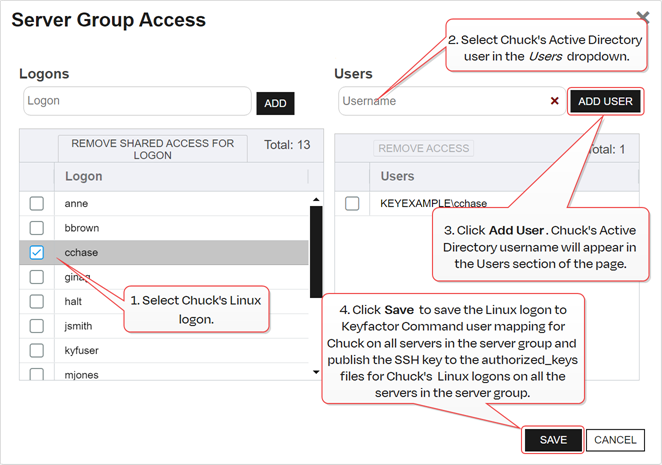The width and height of the screenshot is (662, 465).
Task: Enable the jsmith logon checkbox
Action: (37, 326)
